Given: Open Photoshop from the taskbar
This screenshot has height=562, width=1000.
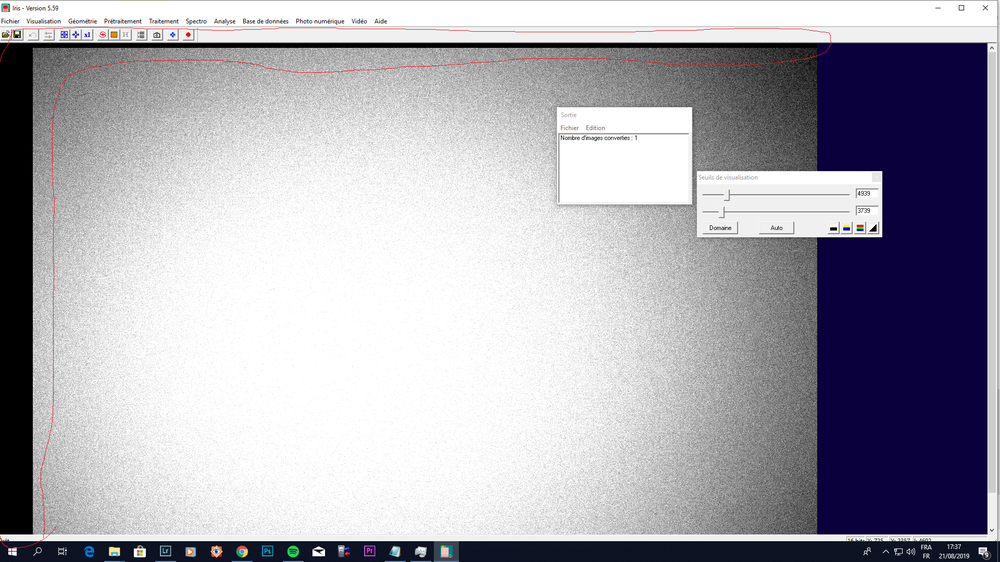Looking at the screenshot, I should (x=267, y=552).
